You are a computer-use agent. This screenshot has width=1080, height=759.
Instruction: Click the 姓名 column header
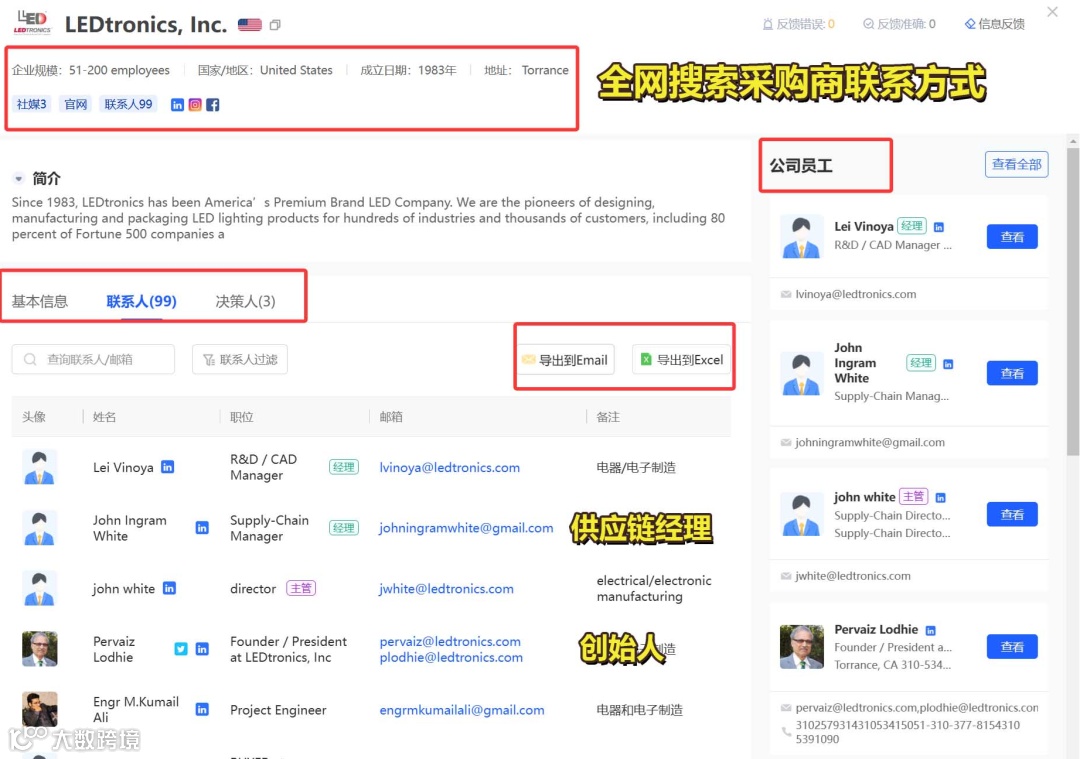pyautogui.click(x=104, y=417)
